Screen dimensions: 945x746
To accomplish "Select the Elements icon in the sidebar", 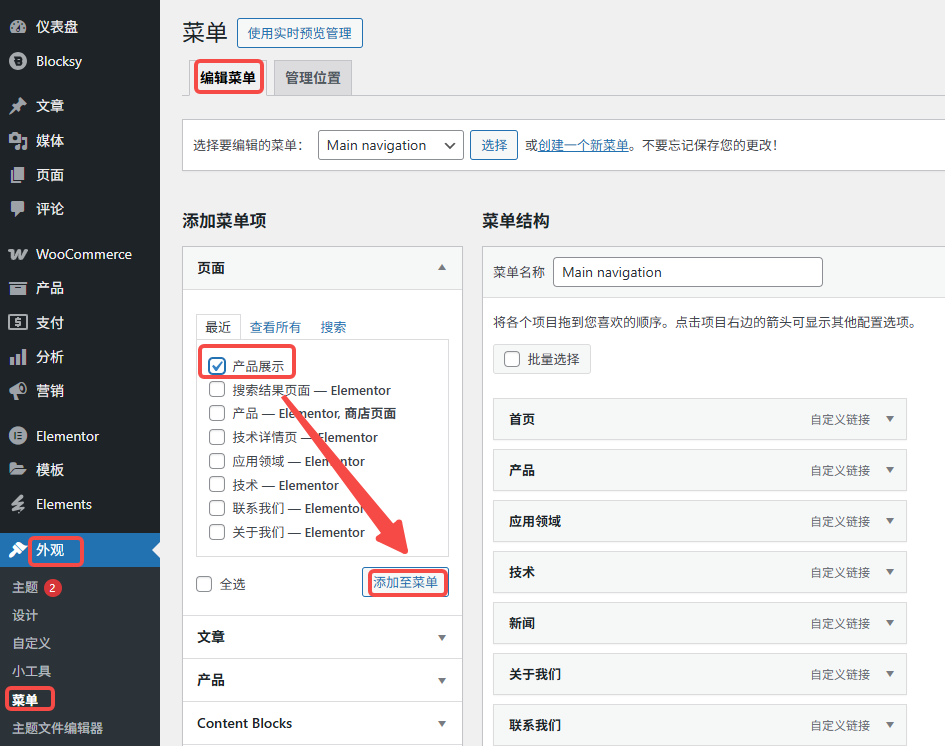I will pyautogui.click(x=20, y=503).
